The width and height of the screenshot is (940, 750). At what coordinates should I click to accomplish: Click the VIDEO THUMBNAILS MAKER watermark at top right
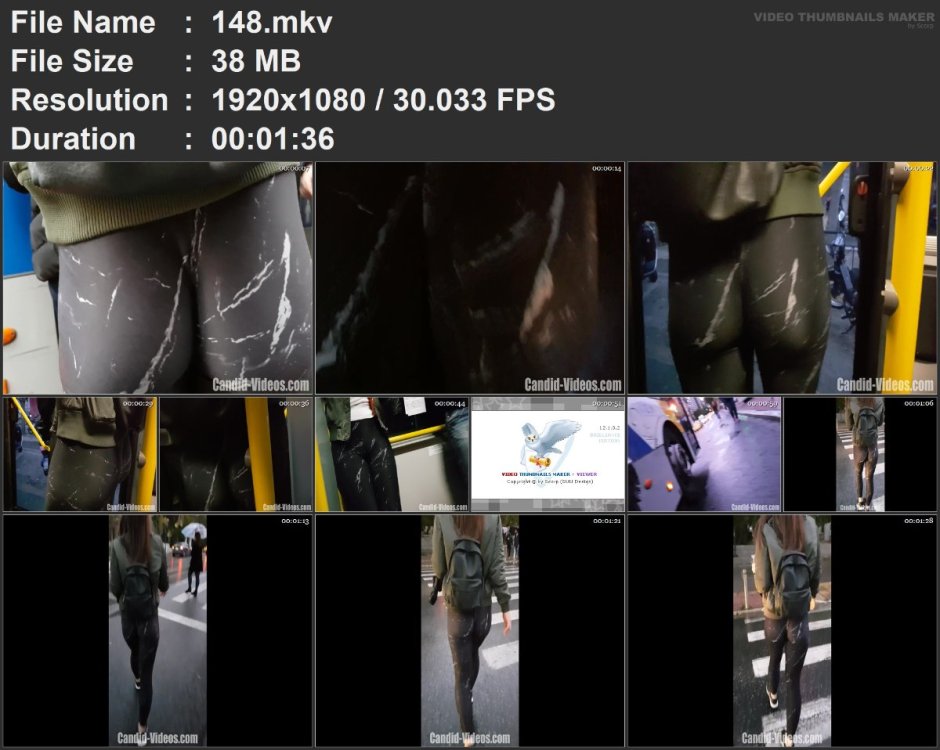pos(843,19)
